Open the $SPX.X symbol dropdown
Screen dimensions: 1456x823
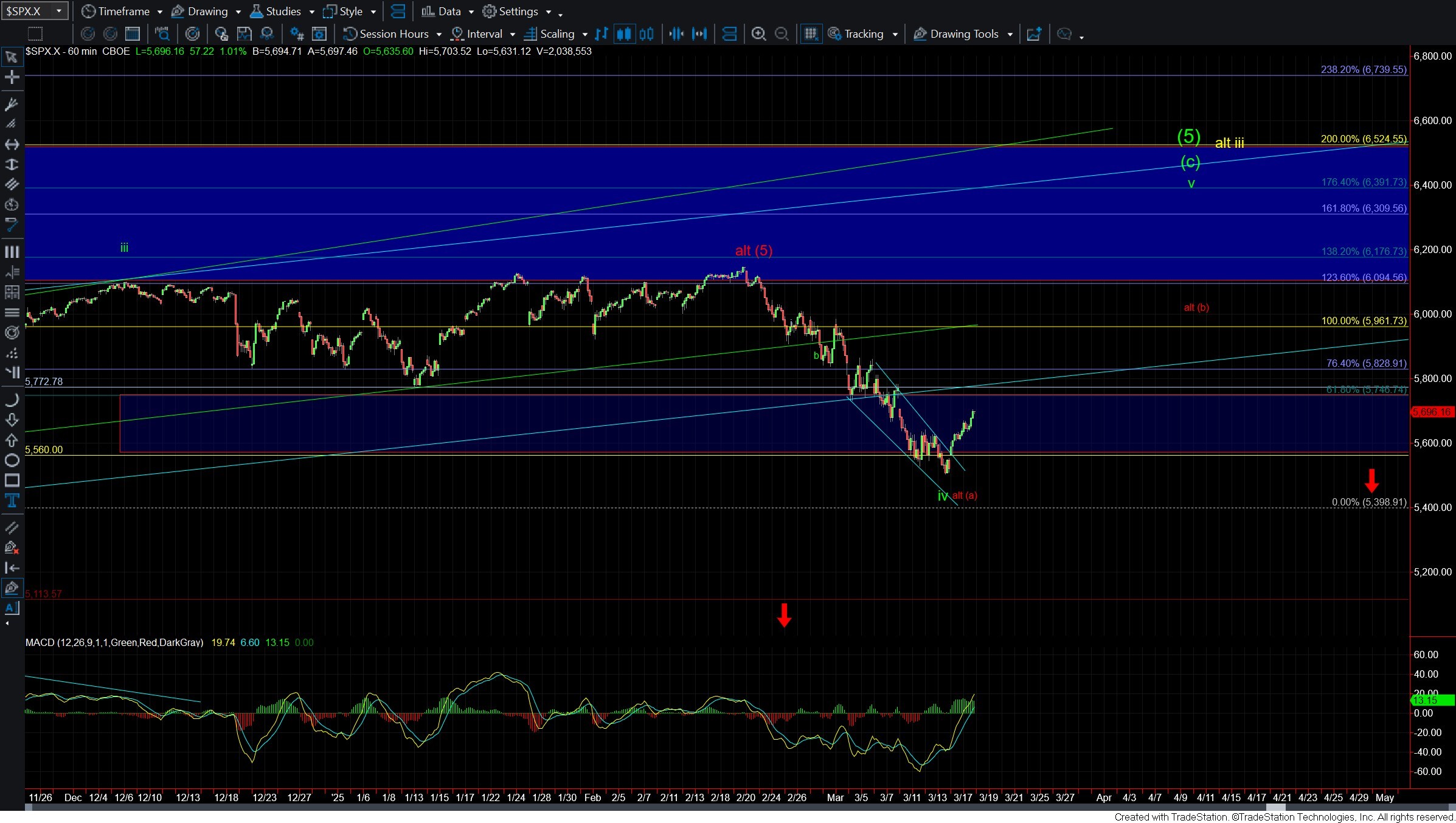click(x=59, y=11)
